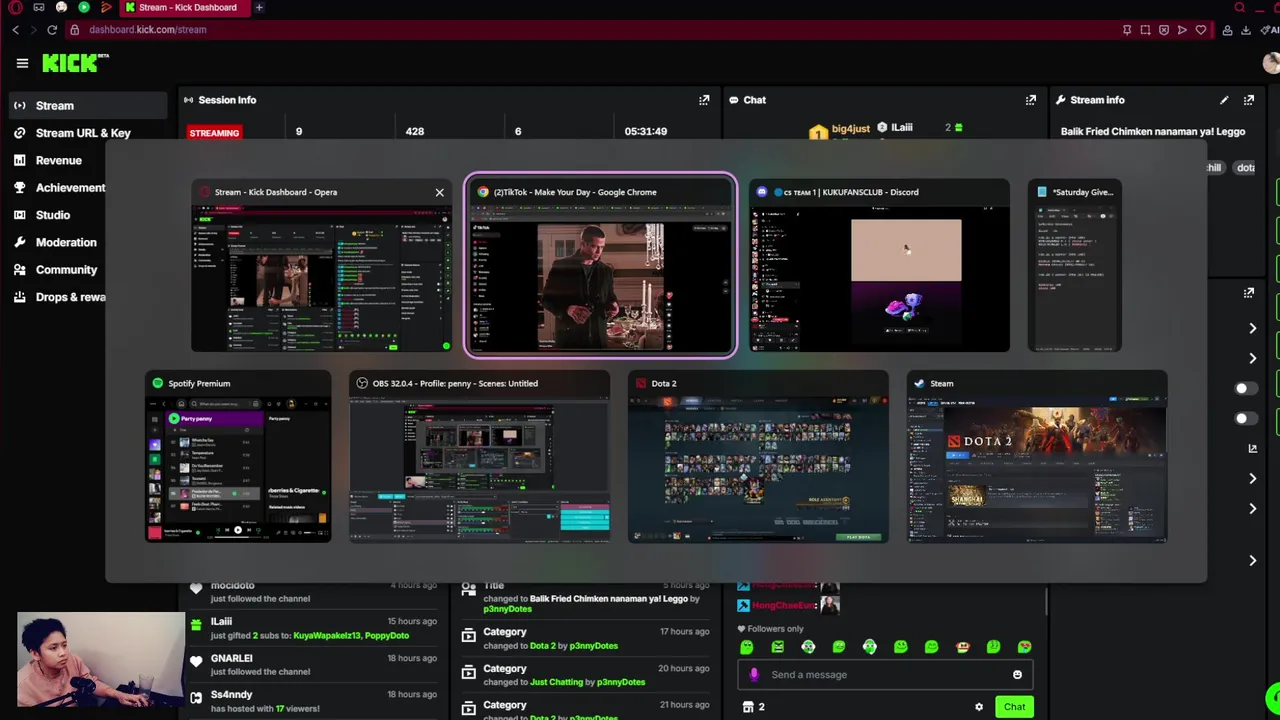The height and width of the screenshot is (720, 1280).
Task: Click the heart bookmark icon in Opera toolbar
Action: coord(1200,30)
